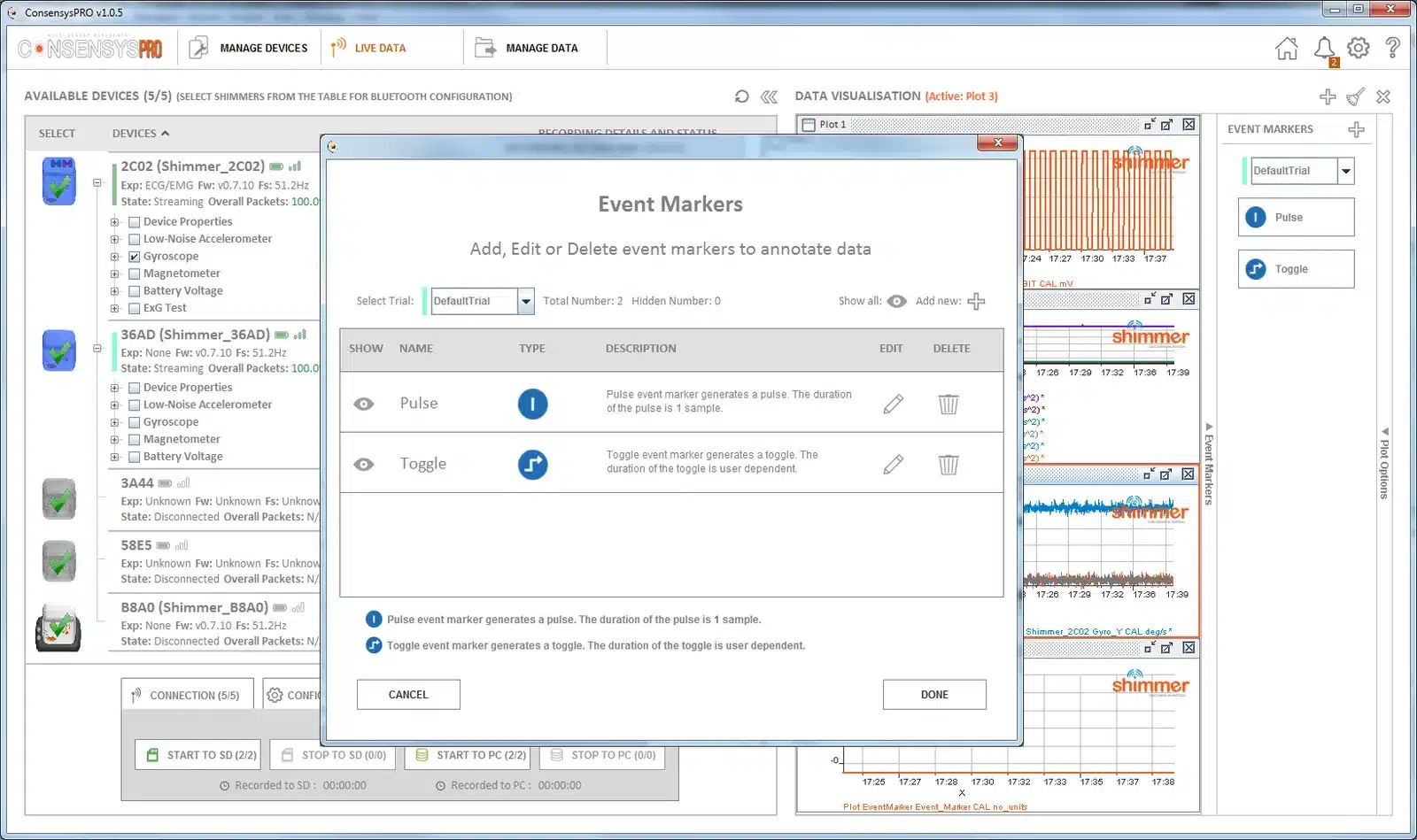
Task: Click Start to SD (2/2) button
Action: pos(198,755)
